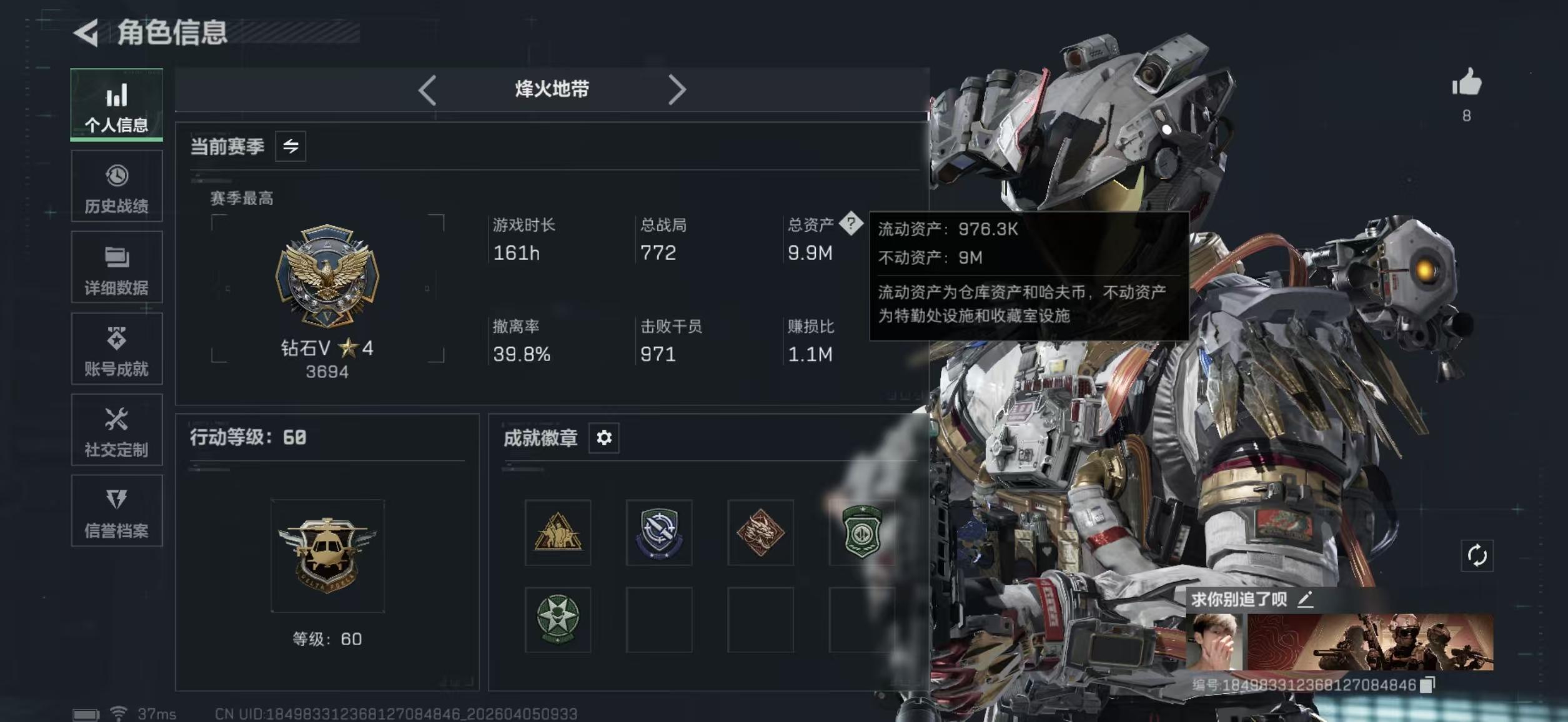The height and width of the screenshot is (722, 1568).
Task: Click the 钻石V eagle rank emblem
Action: [x=327, y=275]
